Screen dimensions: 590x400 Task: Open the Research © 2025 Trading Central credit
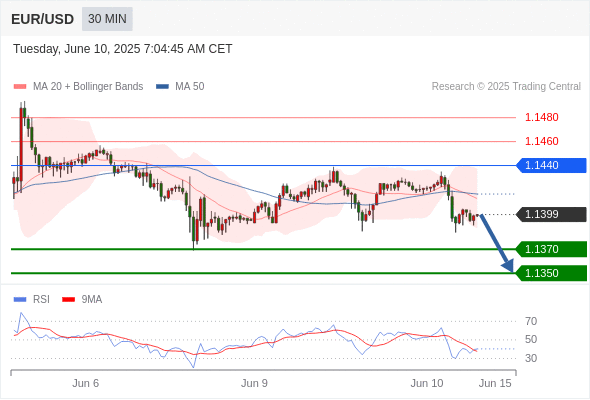click(506, 87)
